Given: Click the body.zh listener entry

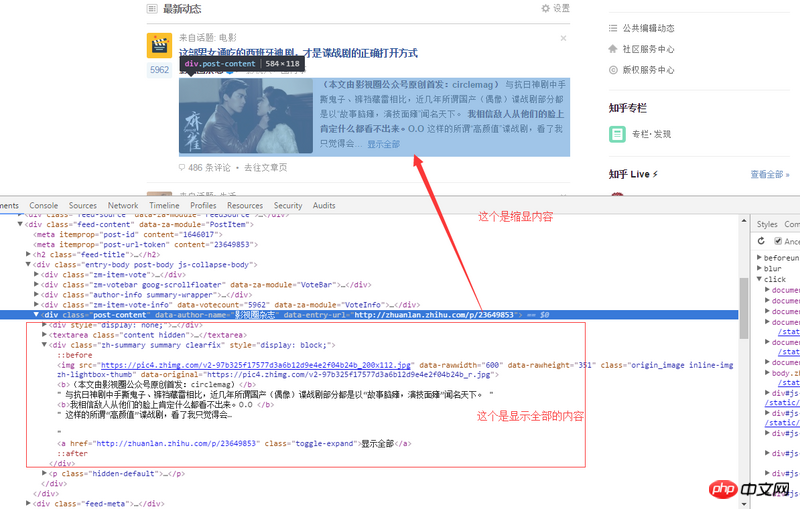Looking at the screenshot, I should tap(785, 373).
